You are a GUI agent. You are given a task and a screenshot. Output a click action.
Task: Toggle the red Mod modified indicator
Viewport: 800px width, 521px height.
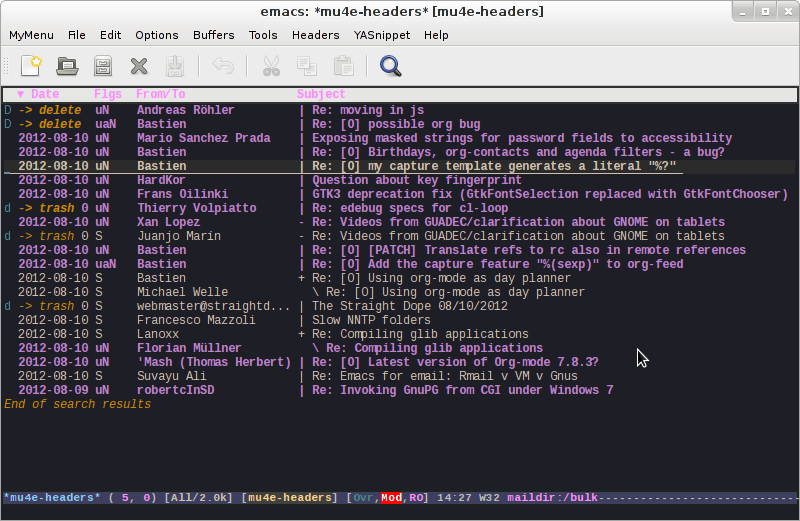pos(392,497)
